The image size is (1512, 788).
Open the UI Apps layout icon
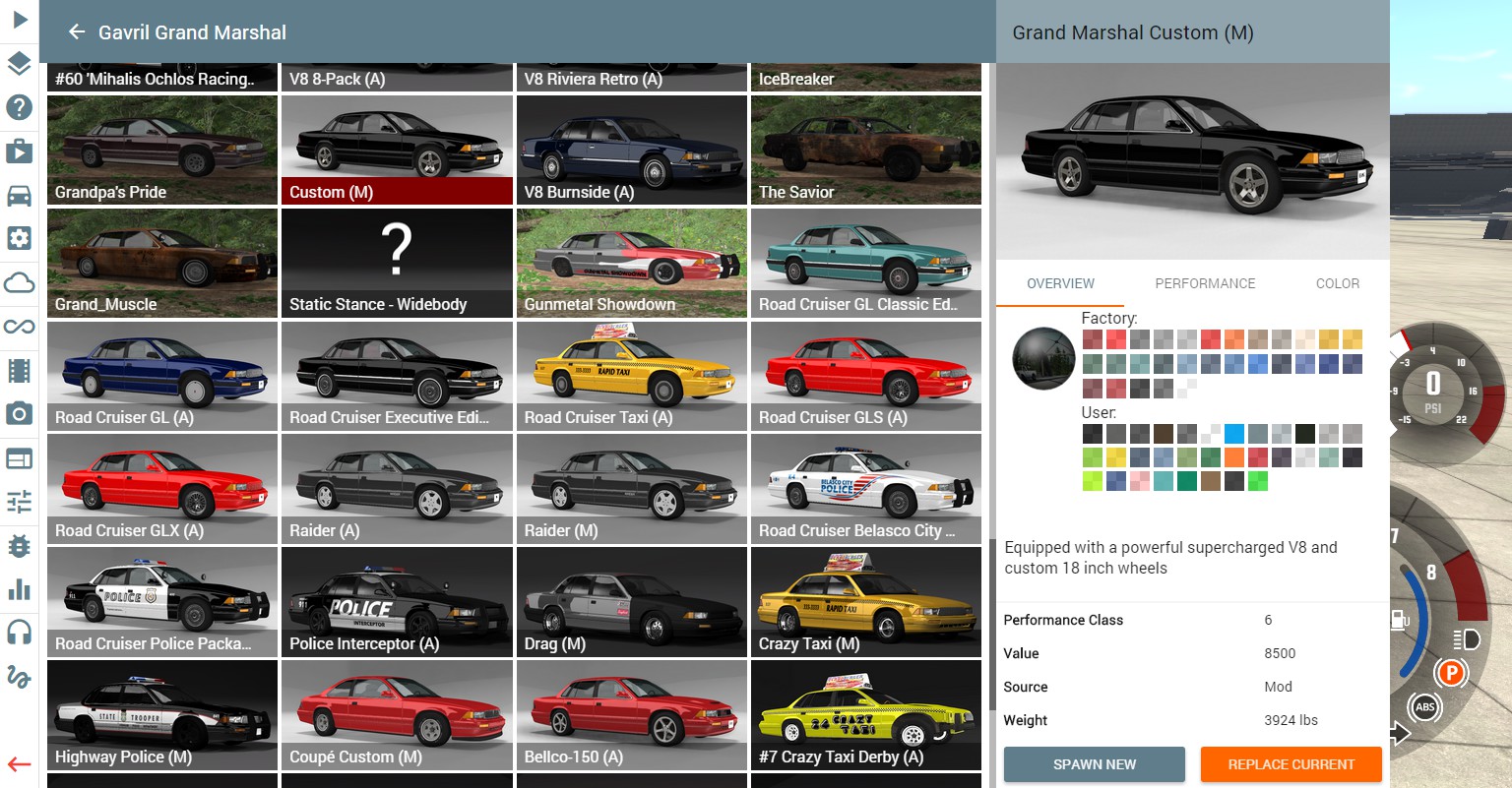[x=19, y=458]
